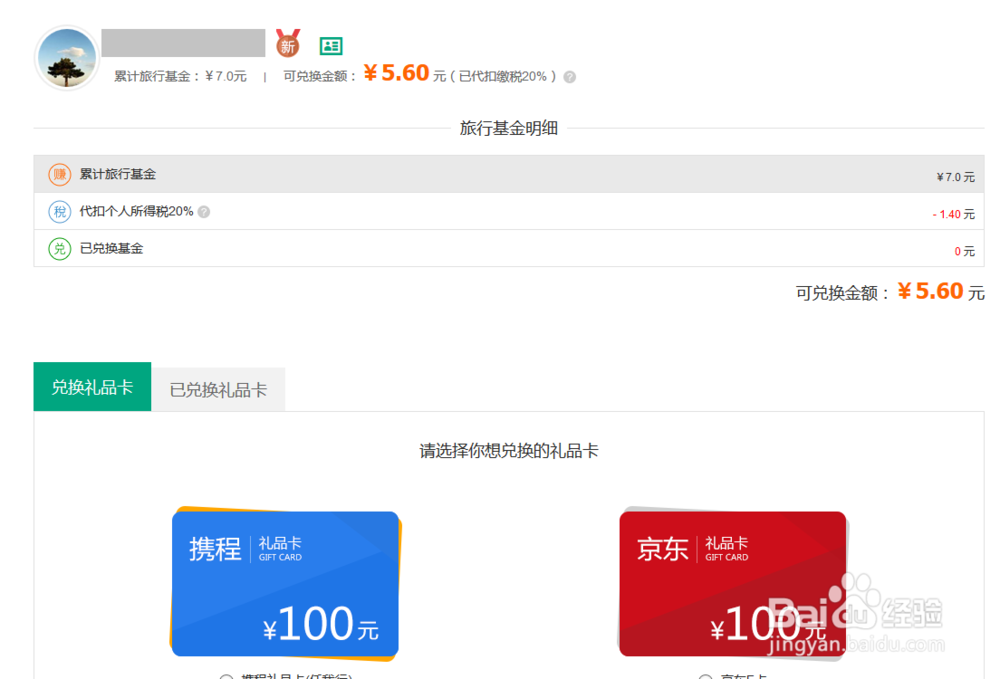Click the green 兑 circle icon

[x=59, y=249]
